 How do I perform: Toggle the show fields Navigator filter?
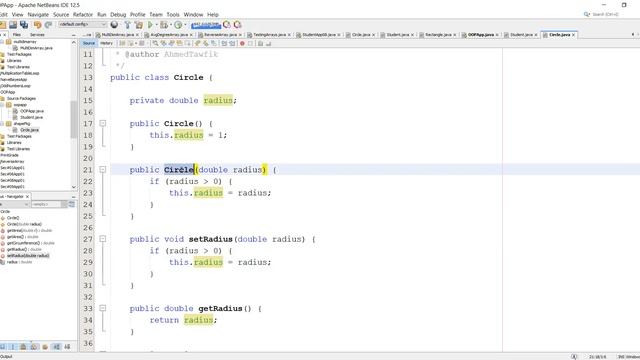click(12, 347)
